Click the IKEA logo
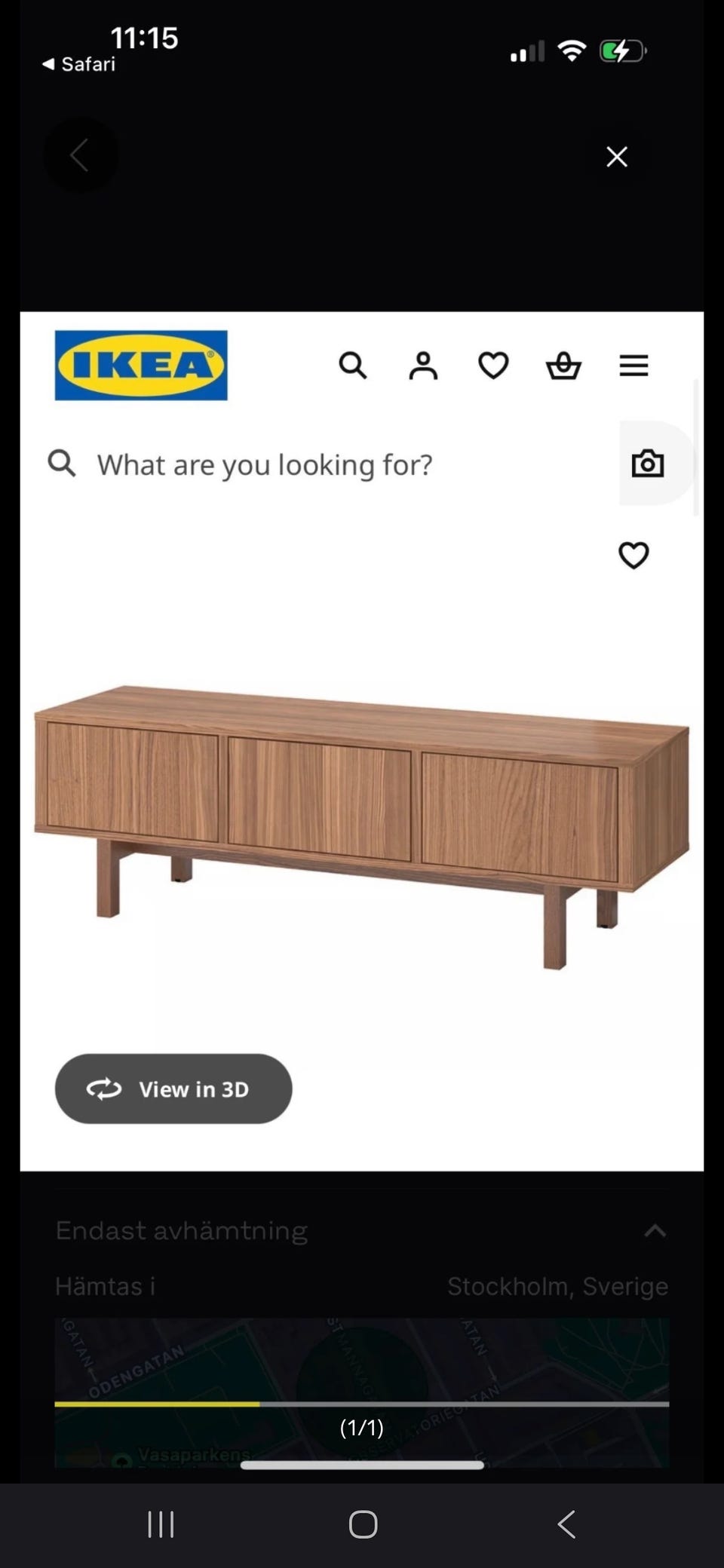The width and height of the screenshot is (724, 1568). tap(141, 366)
